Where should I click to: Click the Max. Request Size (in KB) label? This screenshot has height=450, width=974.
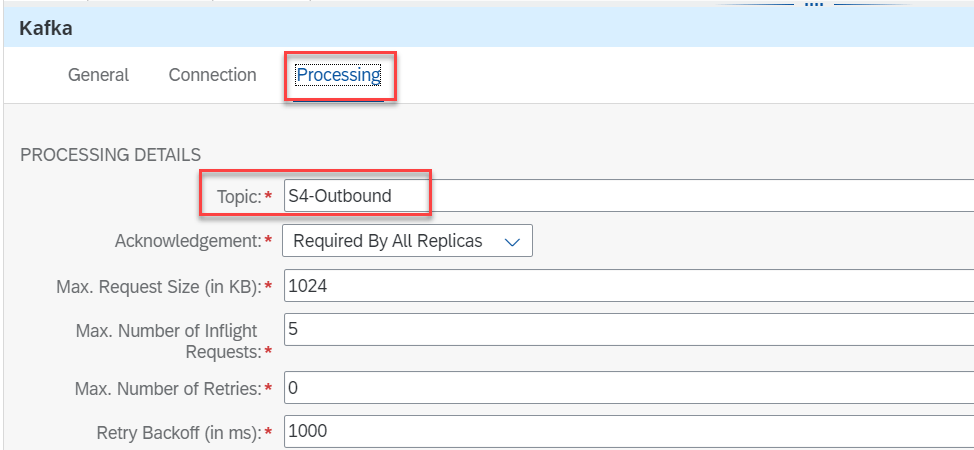pyautogui.click(x=158, y=287)
